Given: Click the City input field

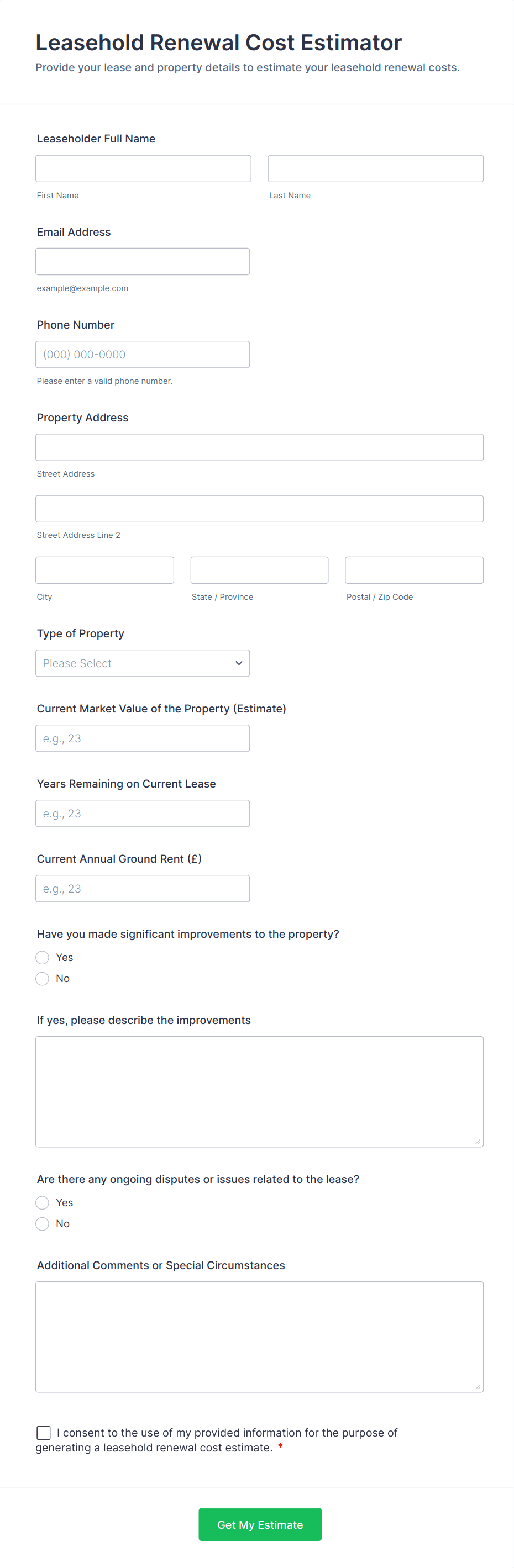Looking at the screenshot, I should tap(105, 571).
